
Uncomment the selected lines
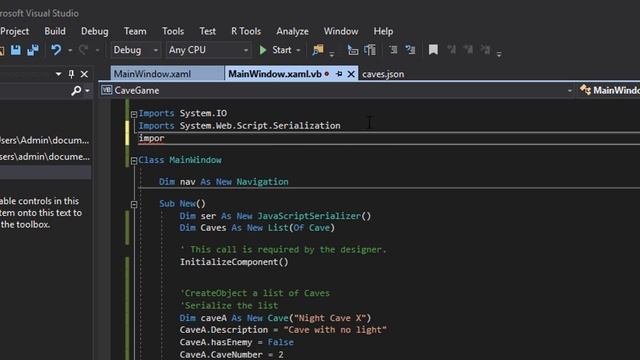(x=410, y=50)
